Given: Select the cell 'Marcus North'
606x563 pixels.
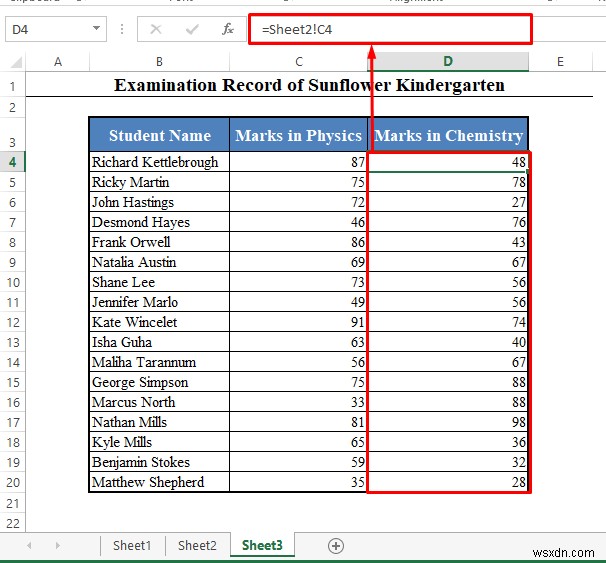Looking at the screenshot, I should click(159, 402).
